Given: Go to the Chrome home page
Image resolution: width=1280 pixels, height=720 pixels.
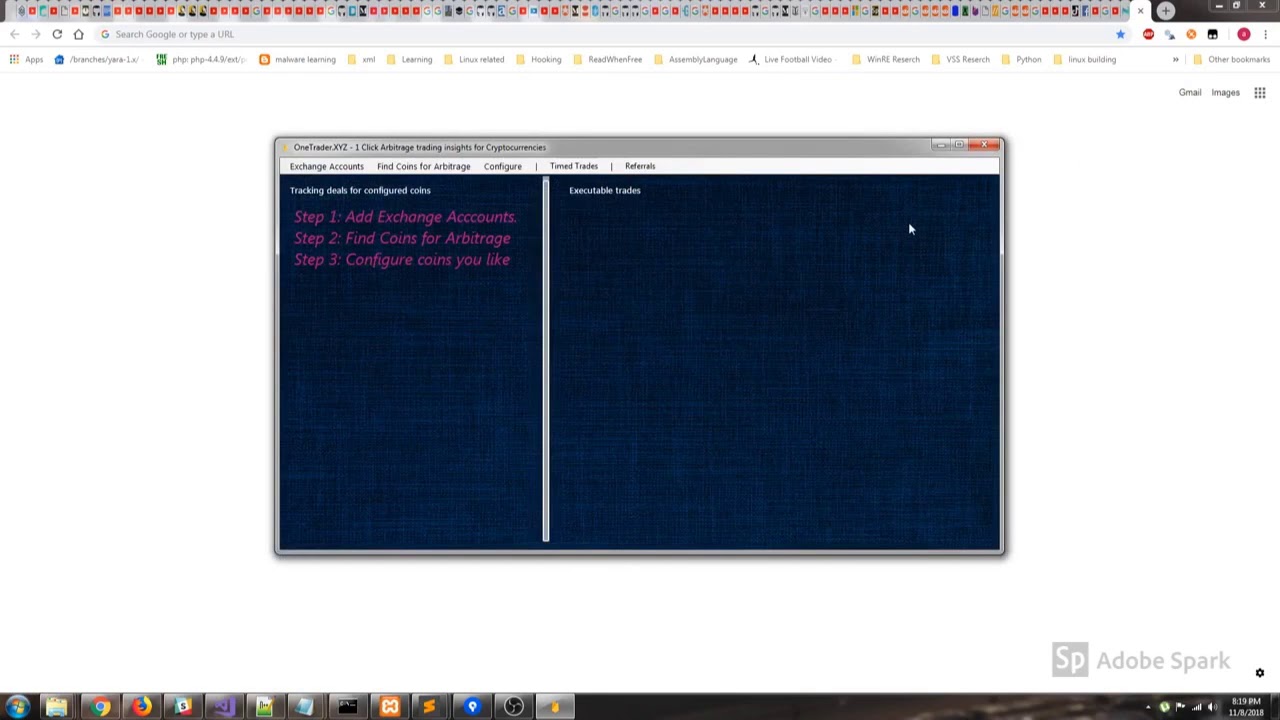Looking at the screenshot, I should pyautogui.click(x=78, y=34).
